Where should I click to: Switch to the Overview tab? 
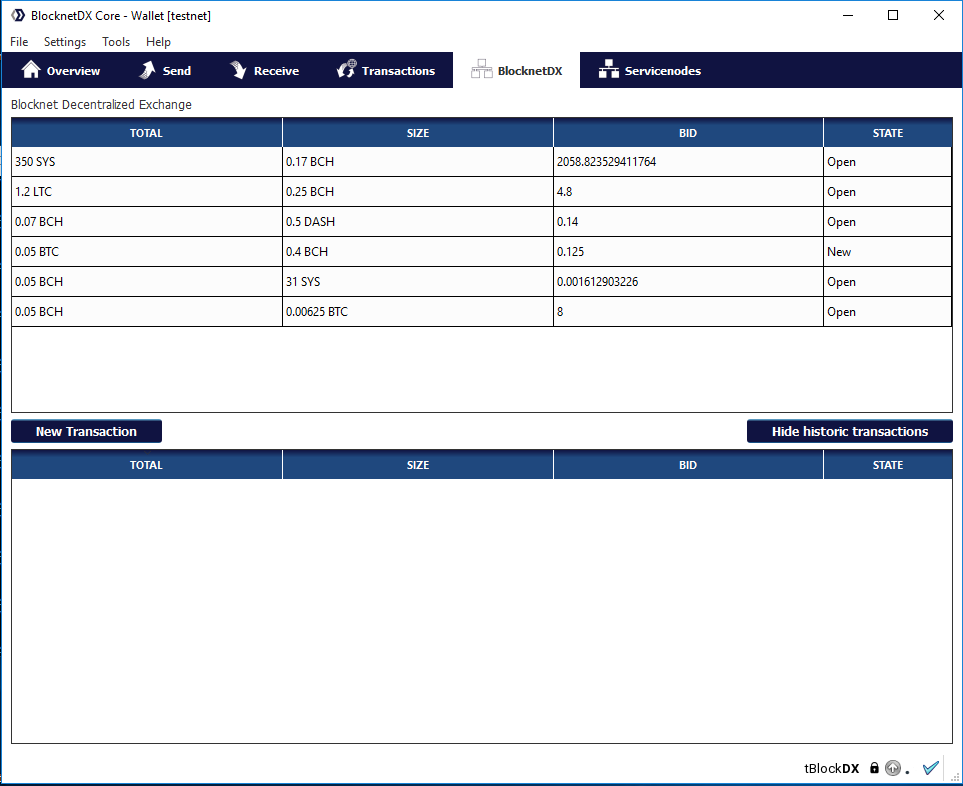click(x=61, y=70)
